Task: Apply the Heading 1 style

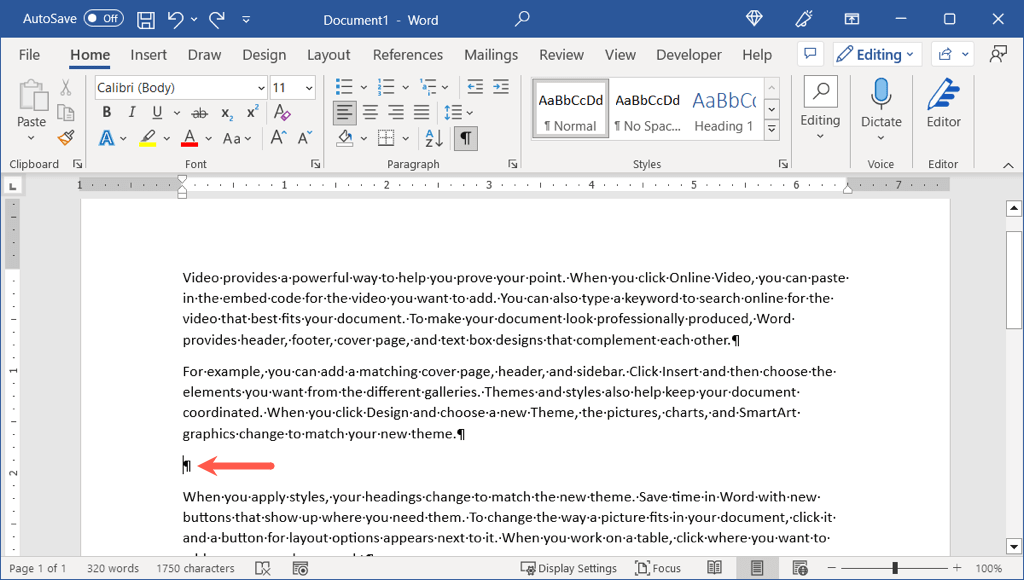Action: pyautogui.click(x=724, y=109)
